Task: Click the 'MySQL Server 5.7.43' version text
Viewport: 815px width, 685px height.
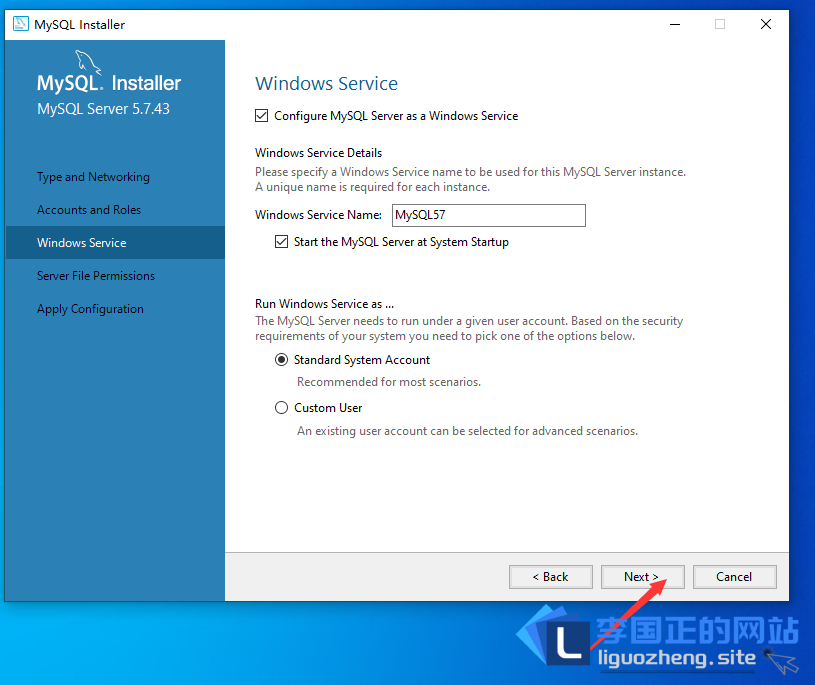Action: (103, 109)
